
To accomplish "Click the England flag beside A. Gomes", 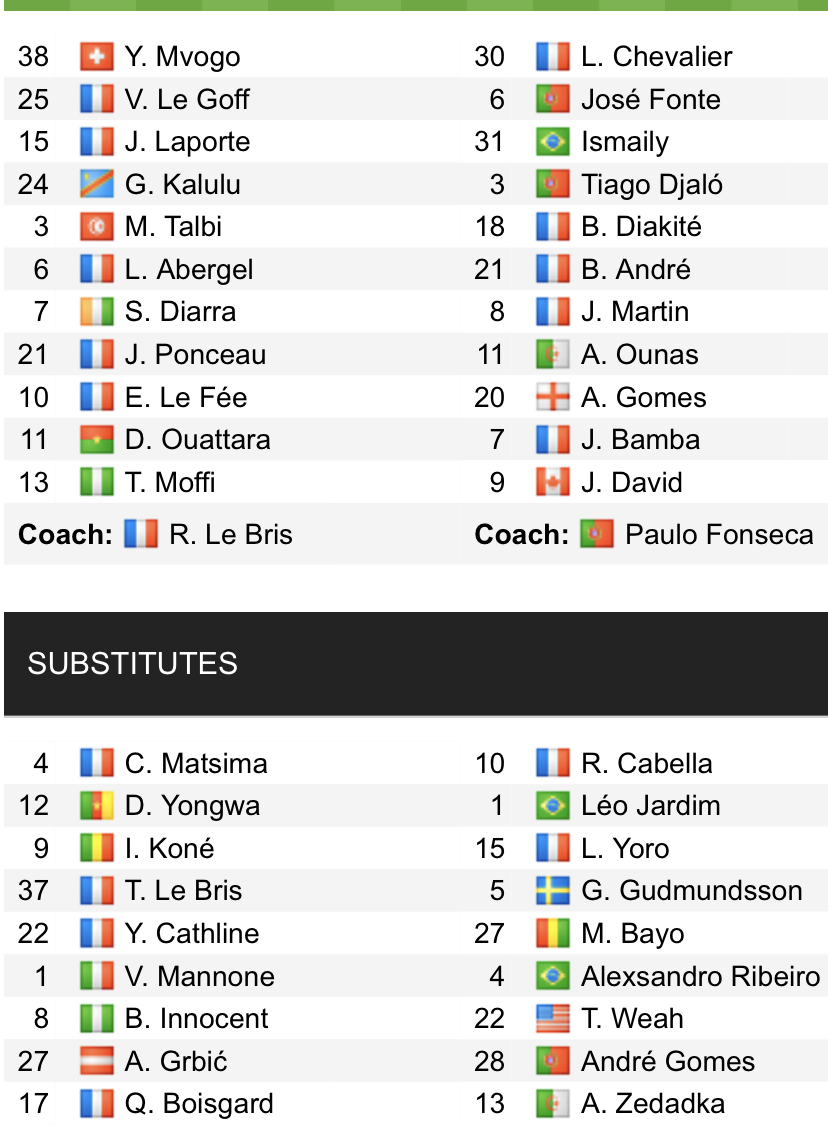I will coord(552,398).
